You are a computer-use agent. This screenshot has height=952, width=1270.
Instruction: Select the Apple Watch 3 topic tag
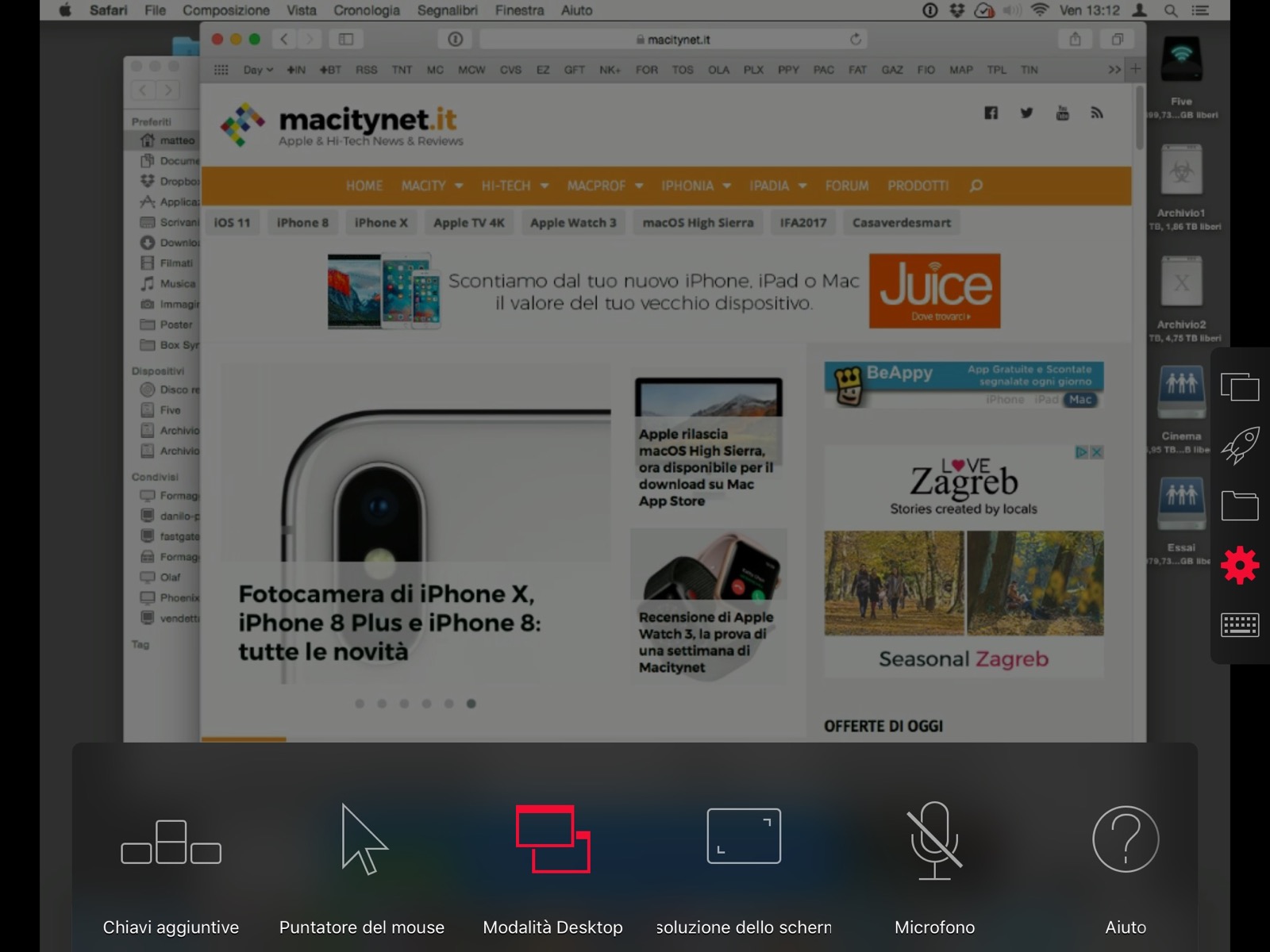573,223
